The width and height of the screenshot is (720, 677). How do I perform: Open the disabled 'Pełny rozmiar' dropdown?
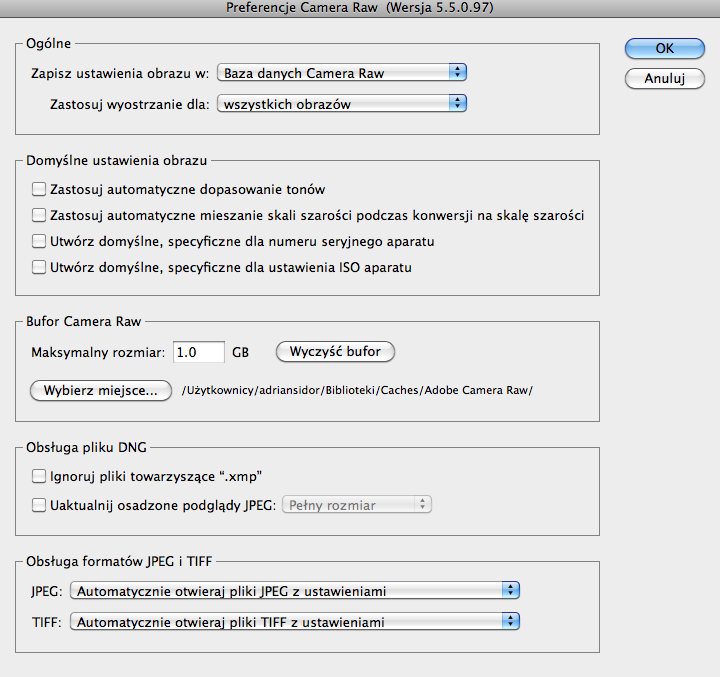357,505
